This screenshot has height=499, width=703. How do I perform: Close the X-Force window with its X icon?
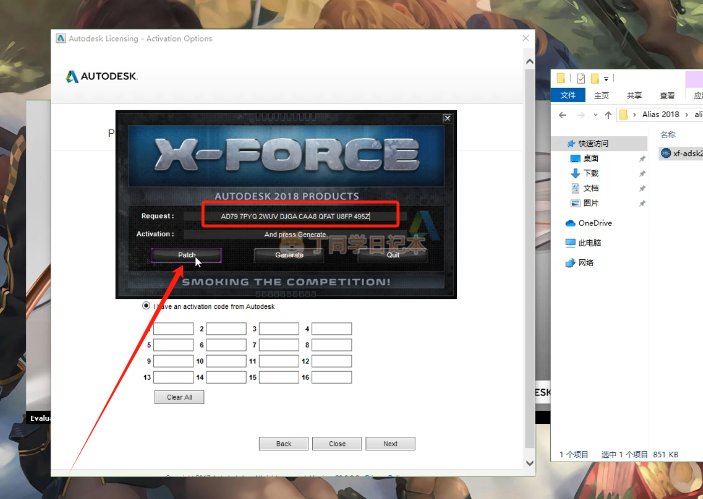tap(447, 118)
